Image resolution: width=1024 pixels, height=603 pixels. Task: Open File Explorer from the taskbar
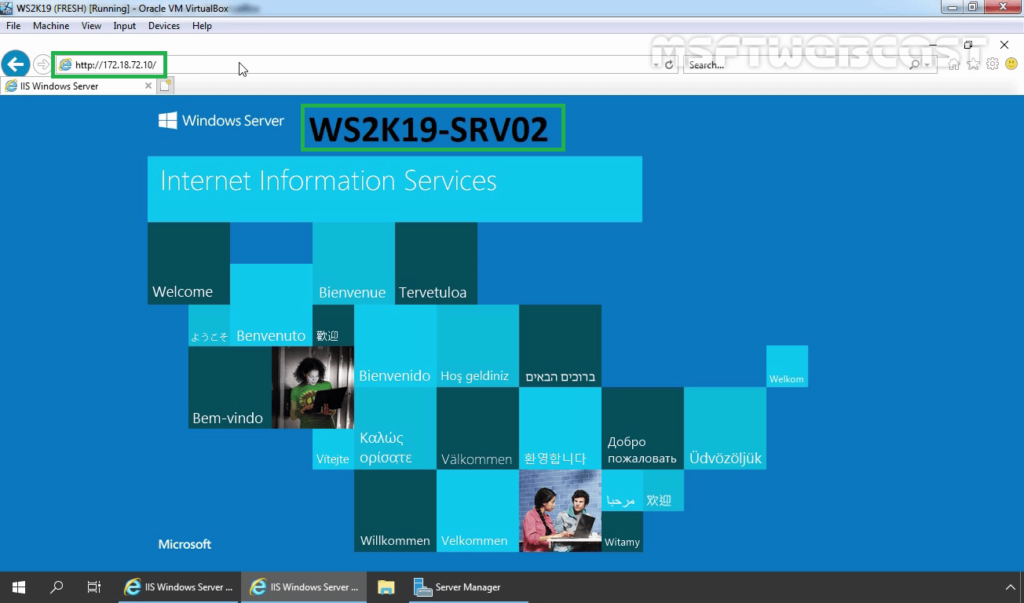tap(386, 587)
